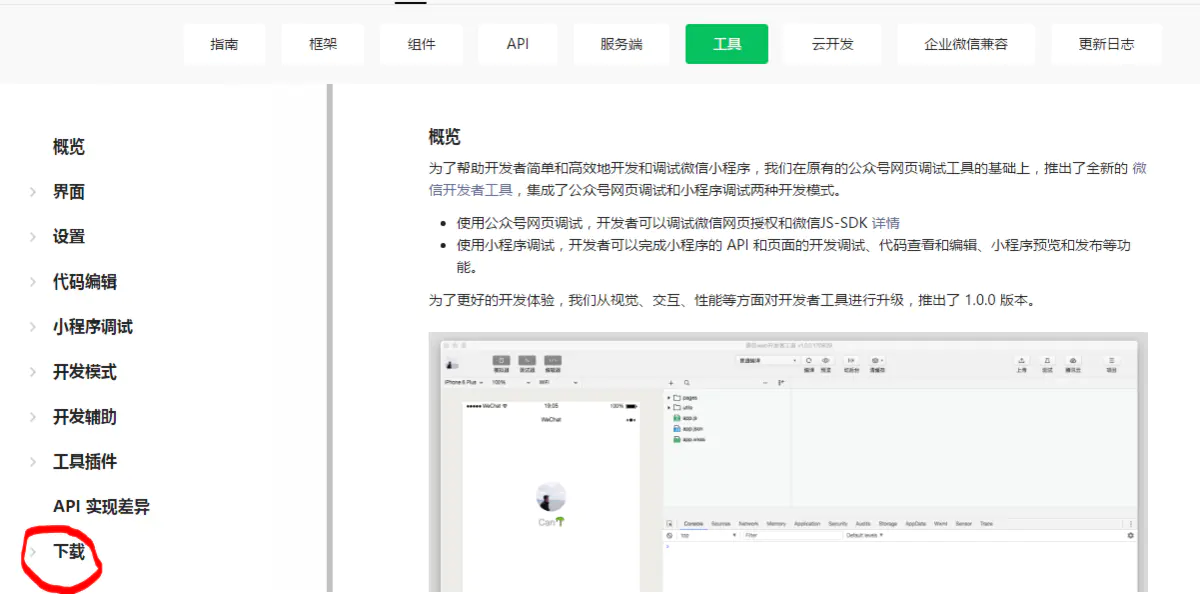Screen dimensions: 1200x594
Task: Select the API tab in top navigation
Action: tap(518, 44)
